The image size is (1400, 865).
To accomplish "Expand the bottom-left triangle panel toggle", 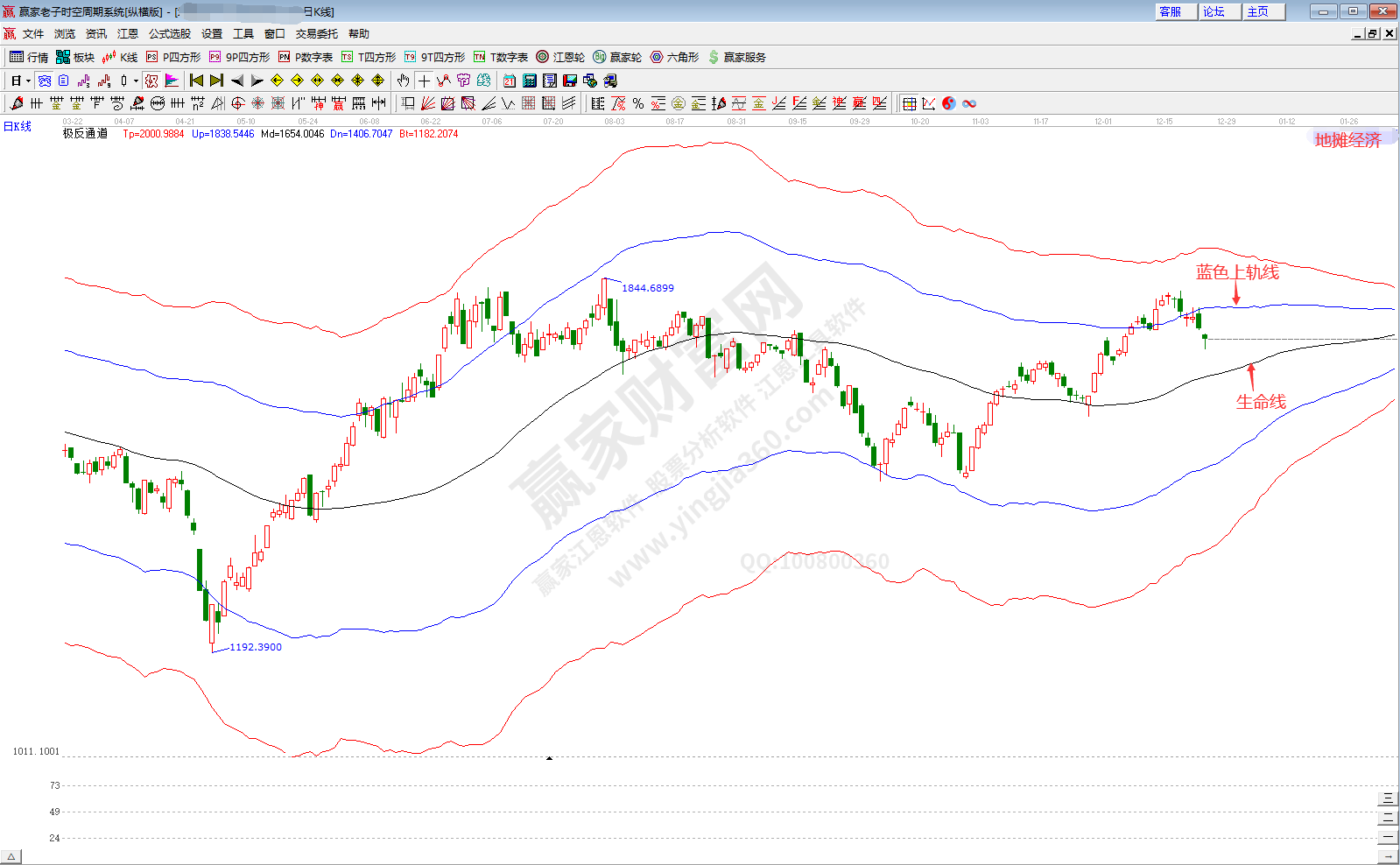I will click(11, 856).
